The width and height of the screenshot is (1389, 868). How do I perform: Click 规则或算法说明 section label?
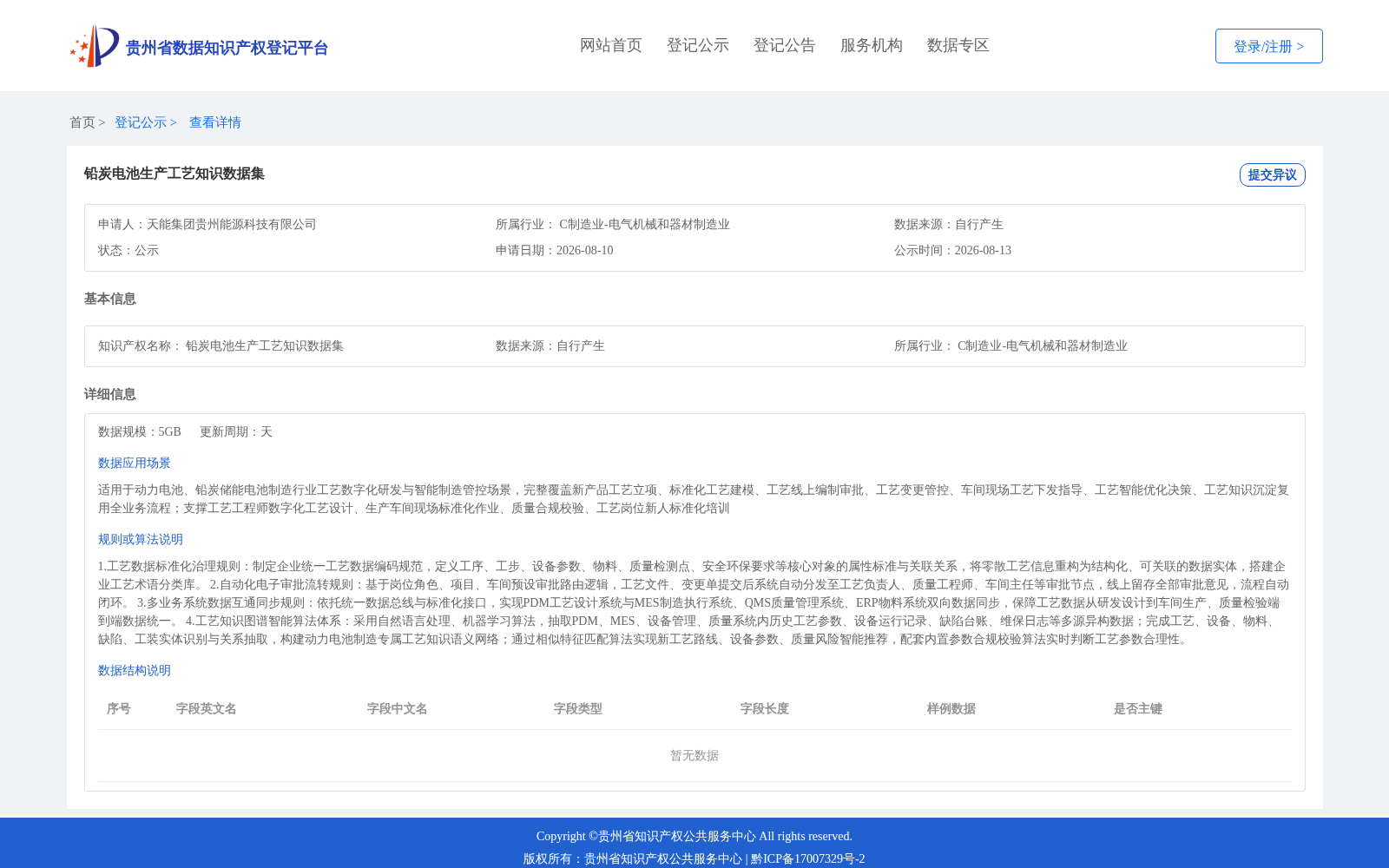click(141, 540)
